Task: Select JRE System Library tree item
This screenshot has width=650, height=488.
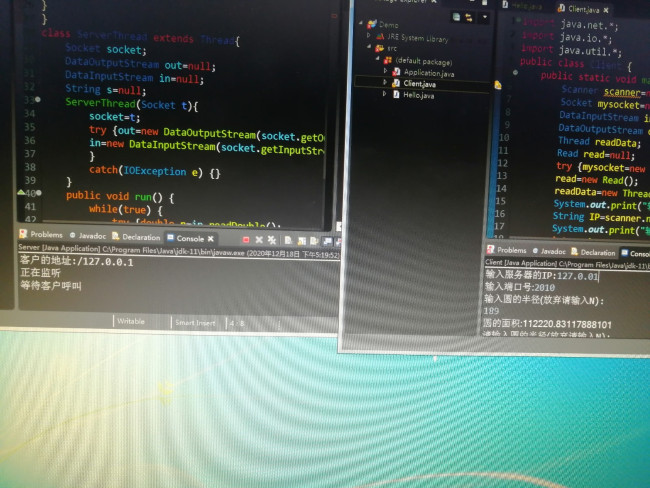Action: point(417,38)
